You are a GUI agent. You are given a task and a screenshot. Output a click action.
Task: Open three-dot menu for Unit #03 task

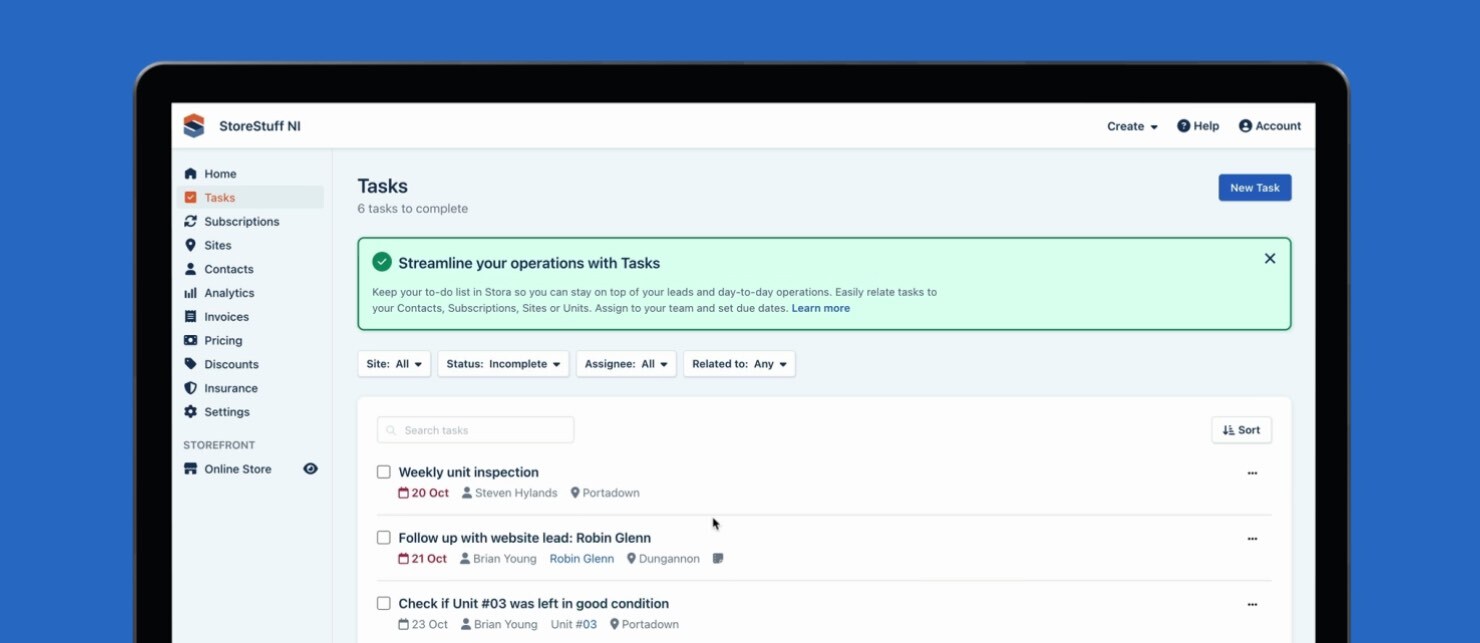click(x=1252, y=605)
